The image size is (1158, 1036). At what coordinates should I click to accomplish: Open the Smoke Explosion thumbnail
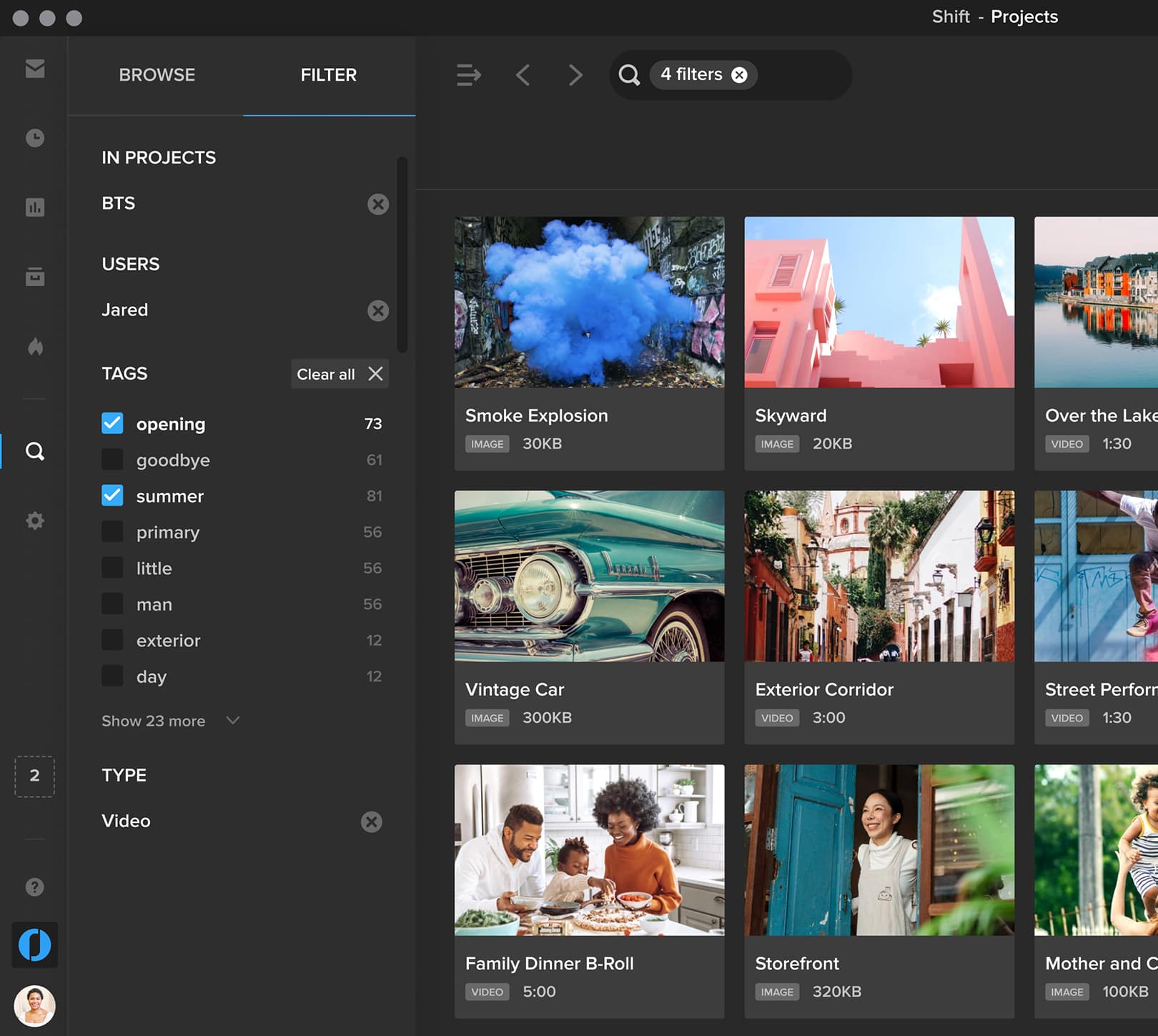click(x=589, y=302)
